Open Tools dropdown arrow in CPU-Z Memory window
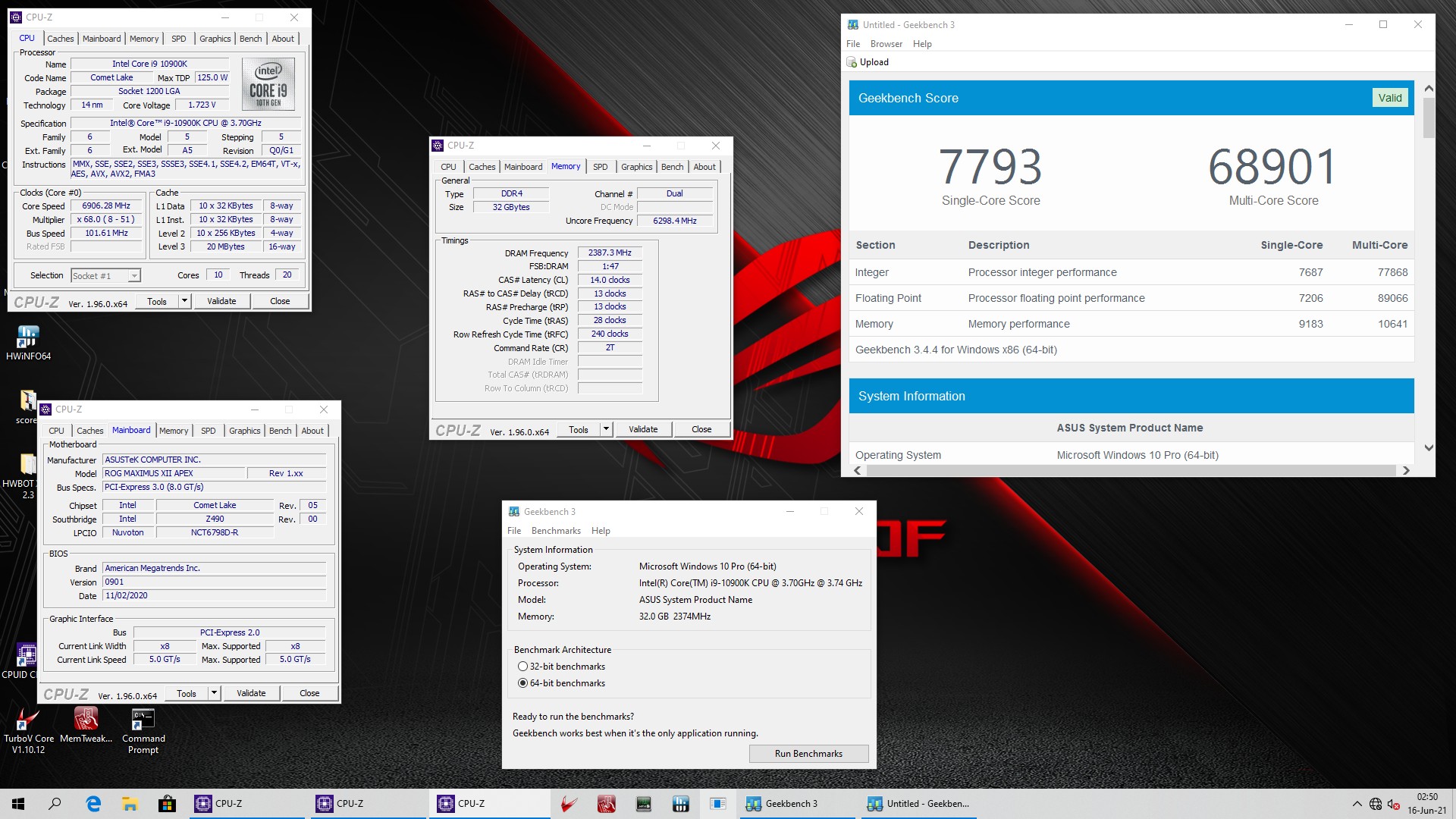The width and height of the screenshot is (1456, 819). click(x=606, y=429)
